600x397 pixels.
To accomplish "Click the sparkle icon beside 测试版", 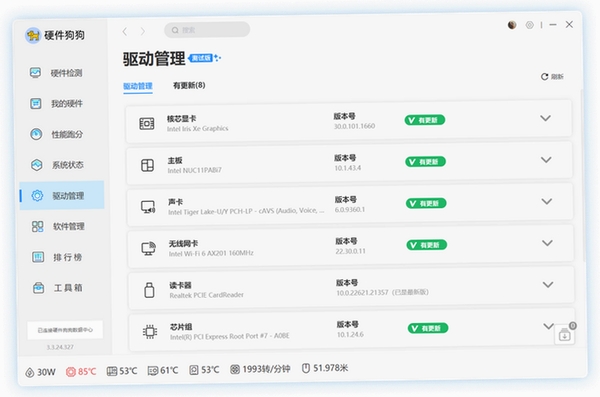I will pyautogui.click(x=217, y=58).
